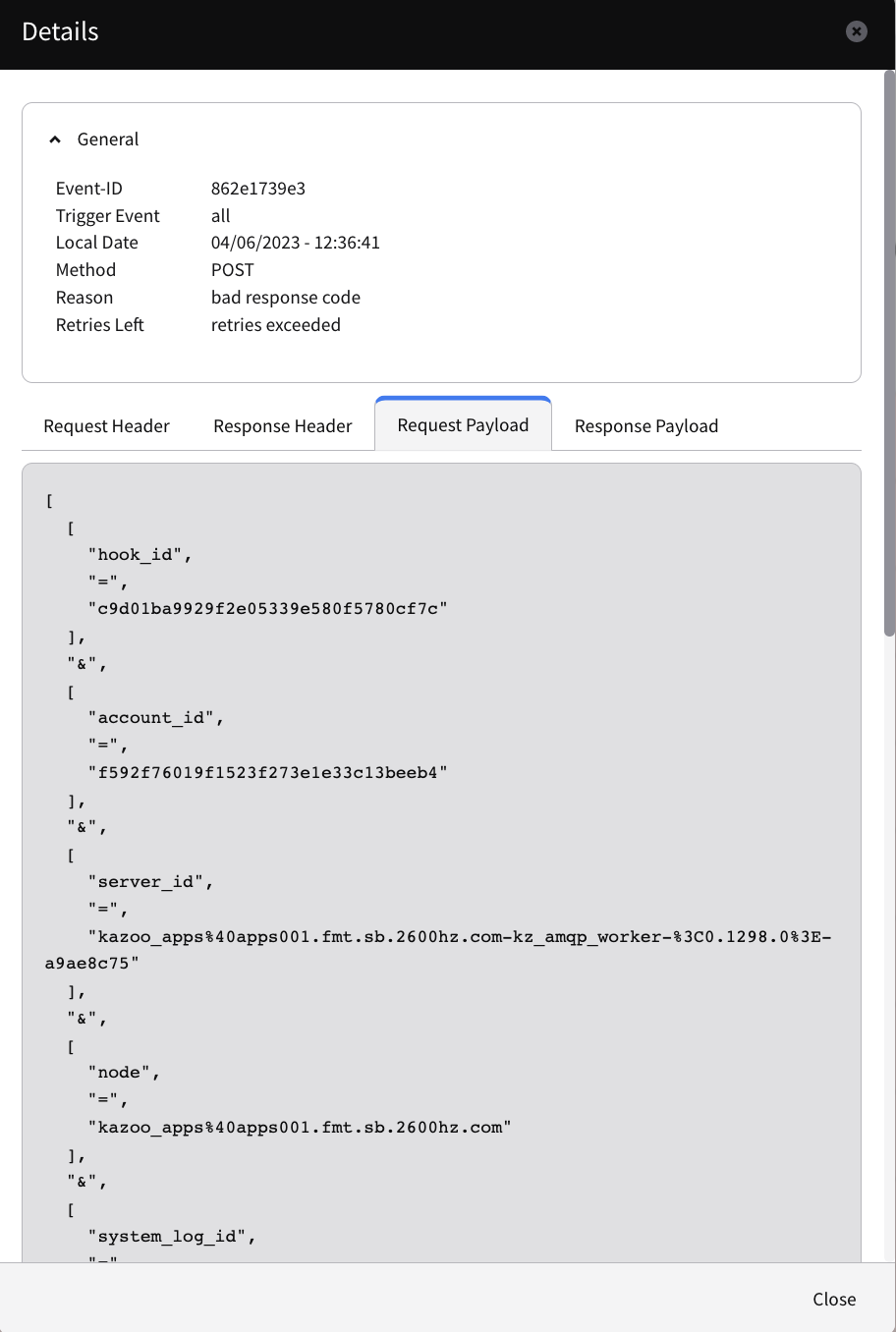Close the Details dialog with X icon
This screenshot has width=896, height=1332.
pos(857,31)
